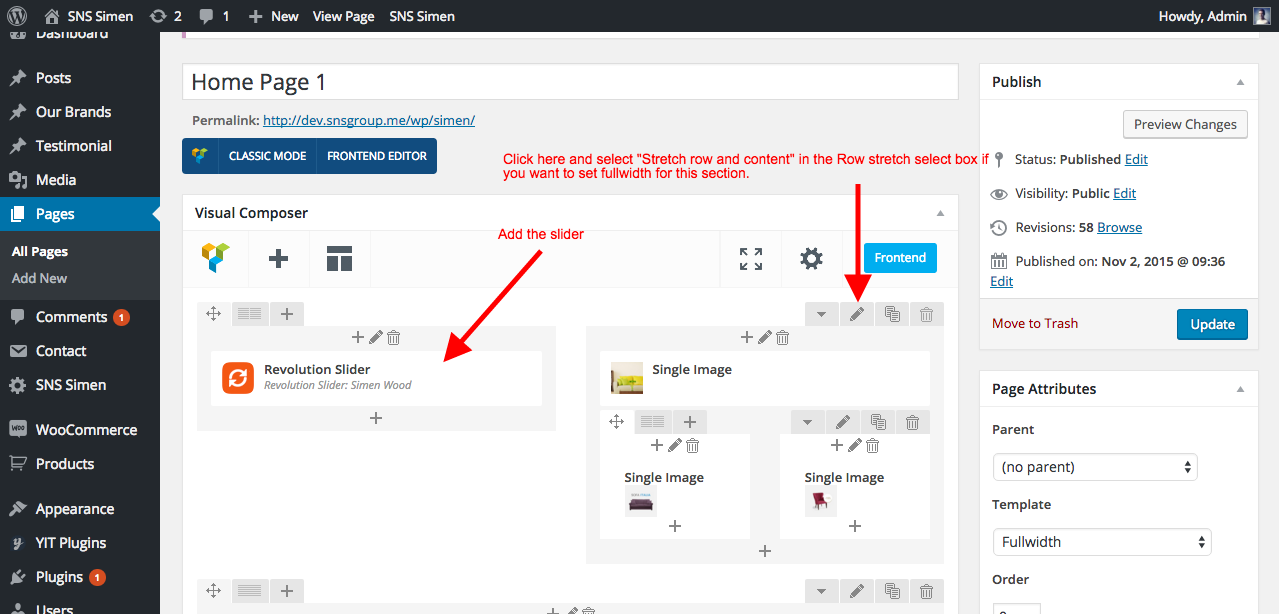The width and height of the screenshot is (1279, 614).
Task: Open the Template dropdown showing Fullwidth
Action: click(x=1101, y=542)
